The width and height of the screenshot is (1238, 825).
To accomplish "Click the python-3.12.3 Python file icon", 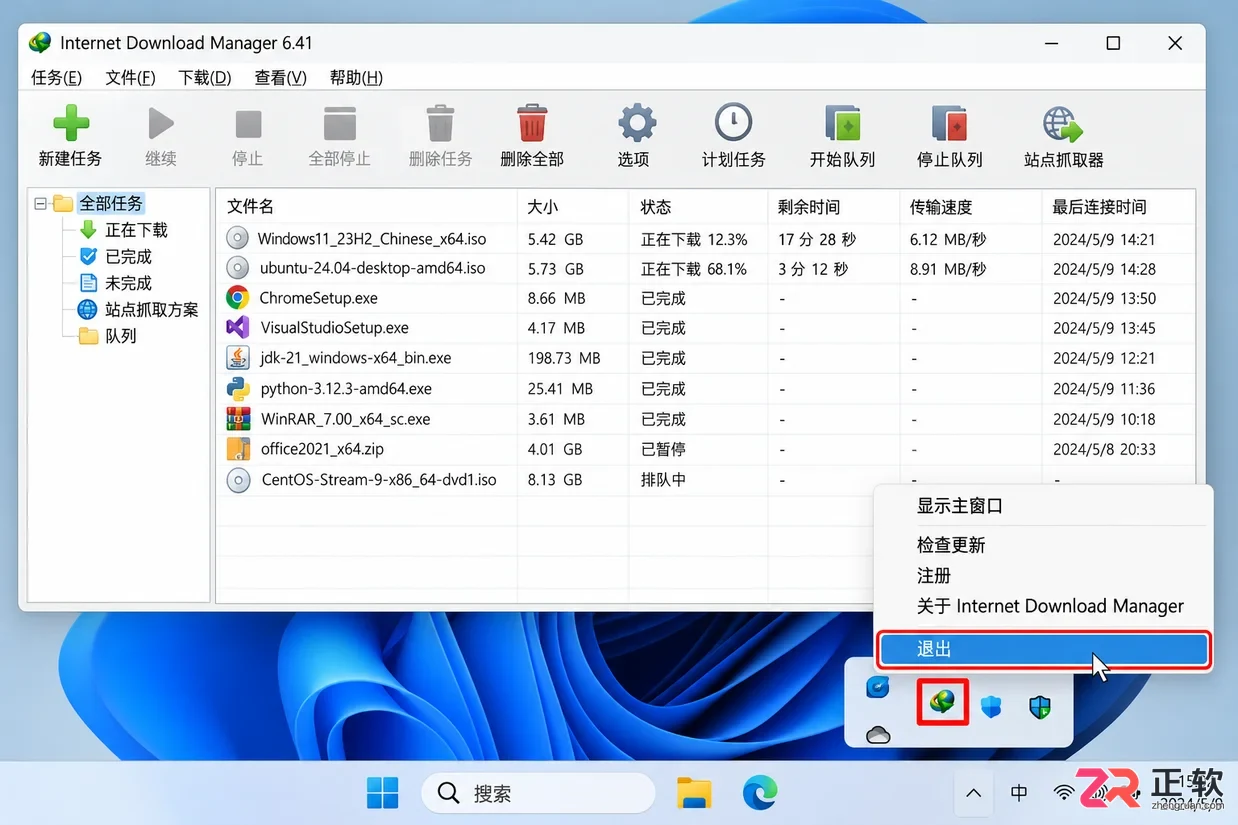I will pos(237,388).
